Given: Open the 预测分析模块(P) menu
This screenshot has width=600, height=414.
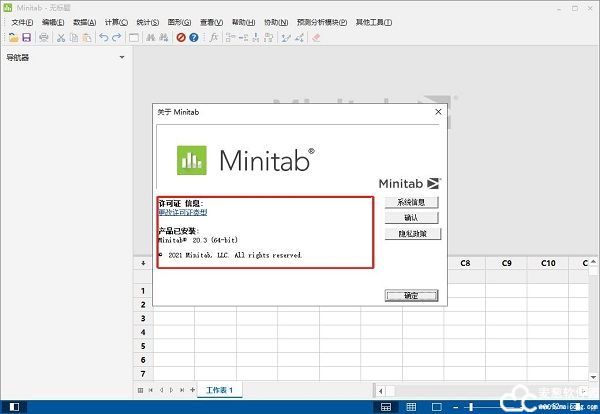Looking at the screenshot, I should click(x=322, y=22).
